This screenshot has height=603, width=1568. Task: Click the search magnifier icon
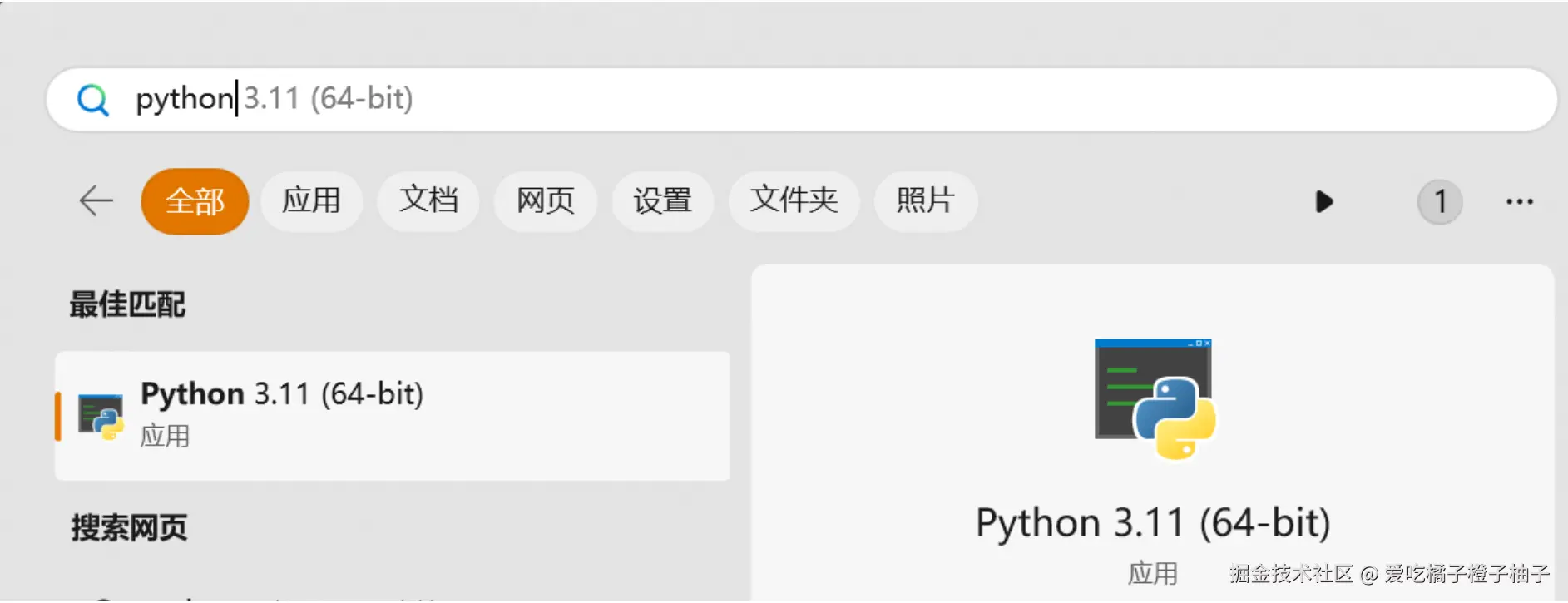tap(93, 99)
